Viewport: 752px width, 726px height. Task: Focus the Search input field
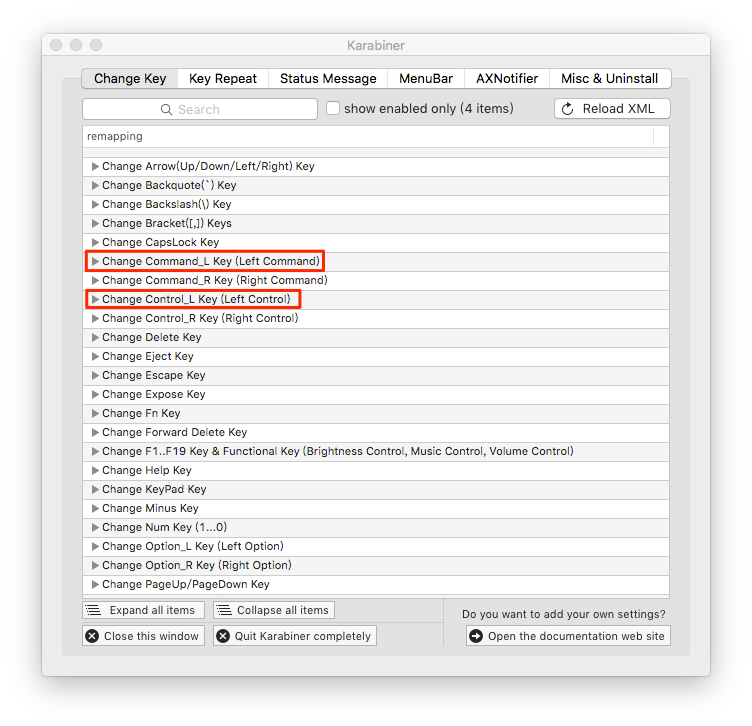click(x=200, y=109)
